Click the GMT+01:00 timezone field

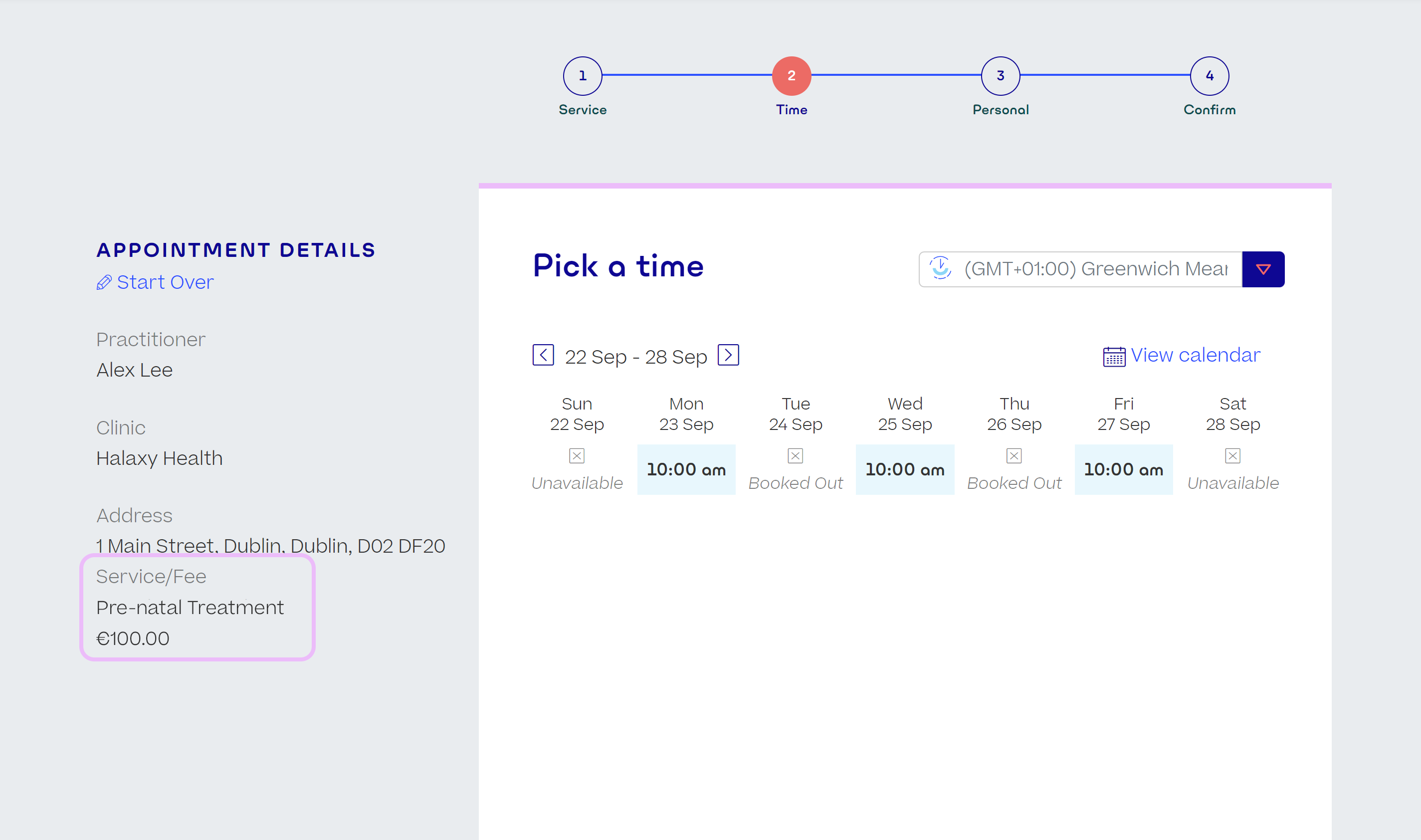[1080, 269]
